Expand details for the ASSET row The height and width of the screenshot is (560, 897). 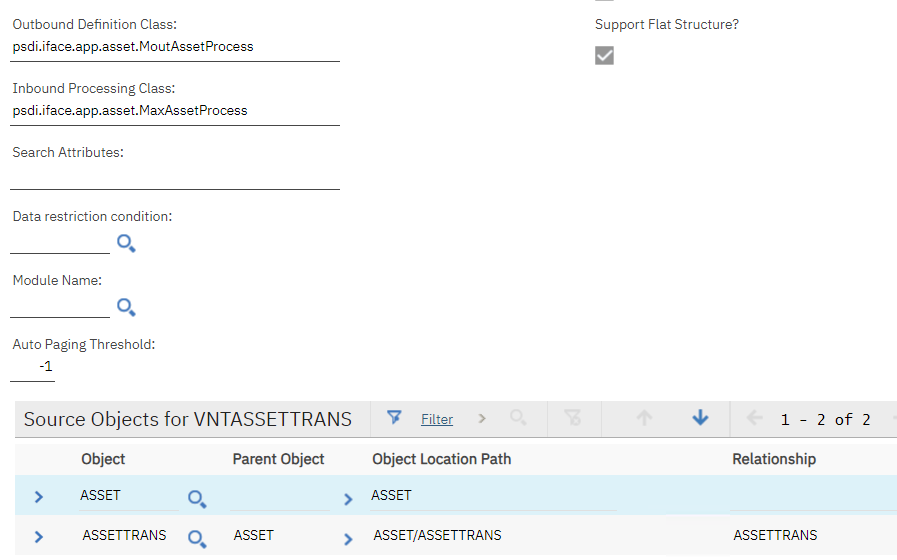[x=39, y=497]
